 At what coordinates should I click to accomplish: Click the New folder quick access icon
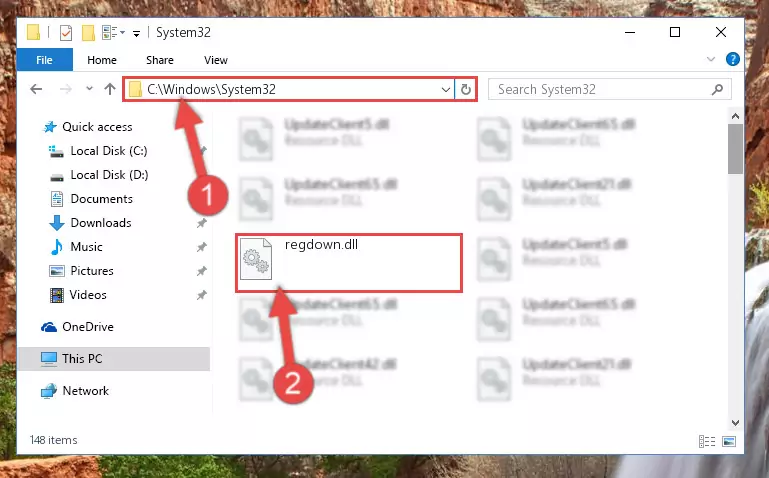[x=88, y=33]
